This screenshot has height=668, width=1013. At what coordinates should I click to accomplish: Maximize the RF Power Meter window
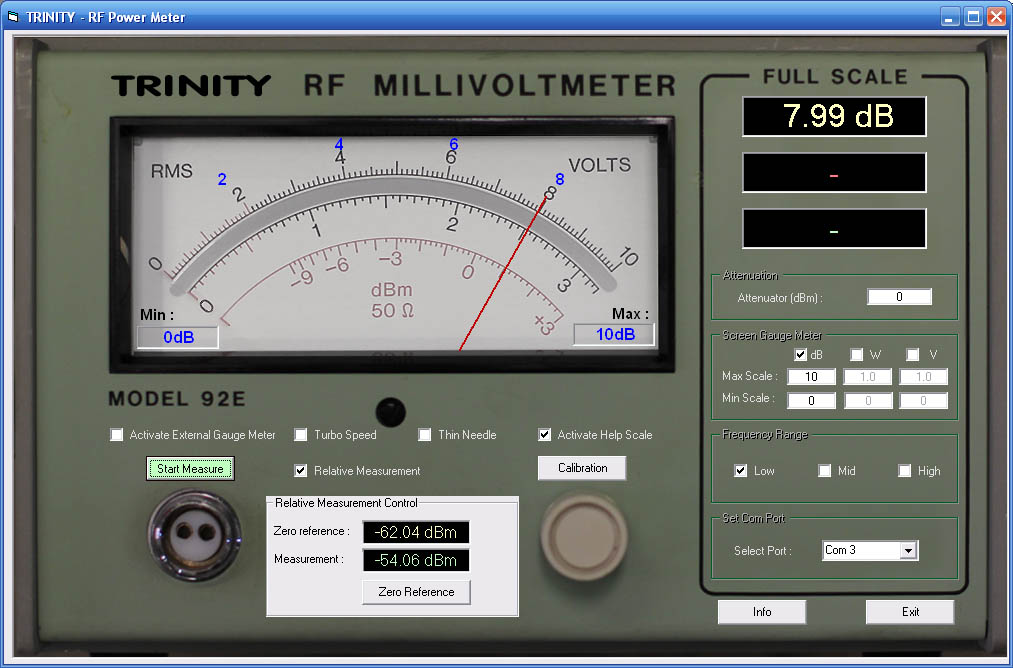tap(973, 17)
